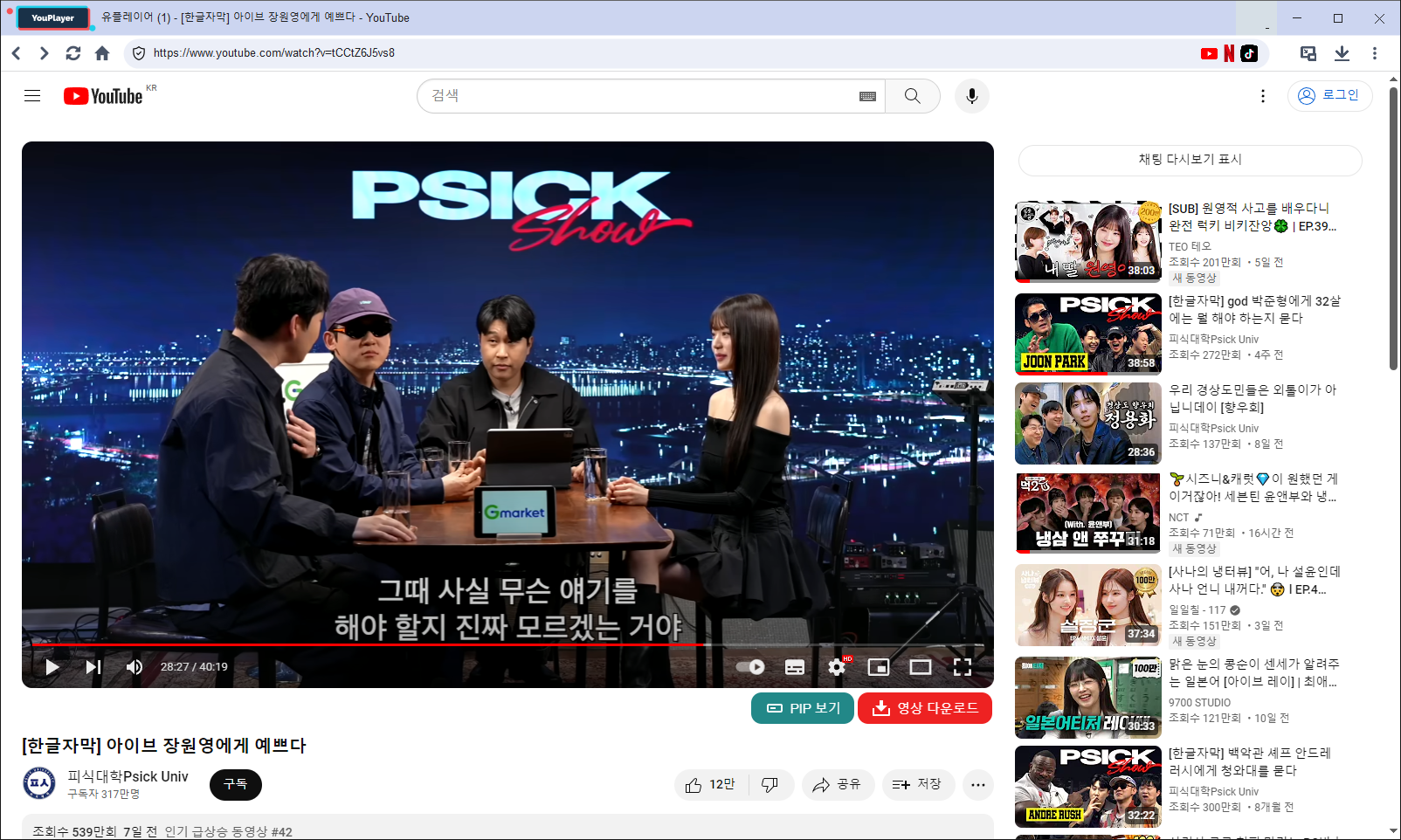The width and height of the screenshot is (1401, 840).
Task: Open the YouPlayer browser three-dot menu
Action: (x=1374, y=53)
